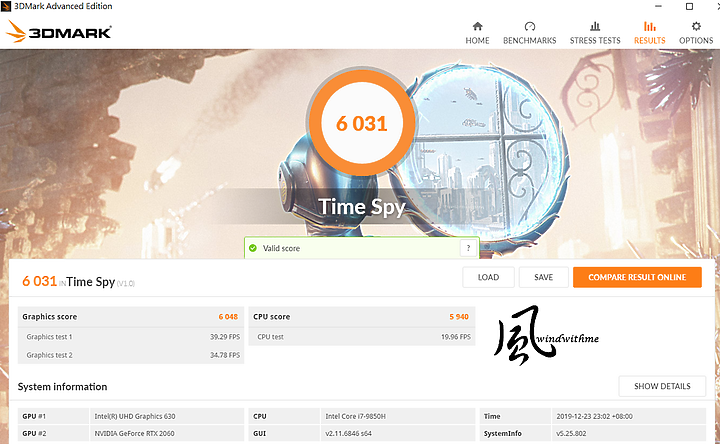This screenshot has height=444, width=720.
Task: Click the 6 048 graphics score value
Action: point(228,317)
